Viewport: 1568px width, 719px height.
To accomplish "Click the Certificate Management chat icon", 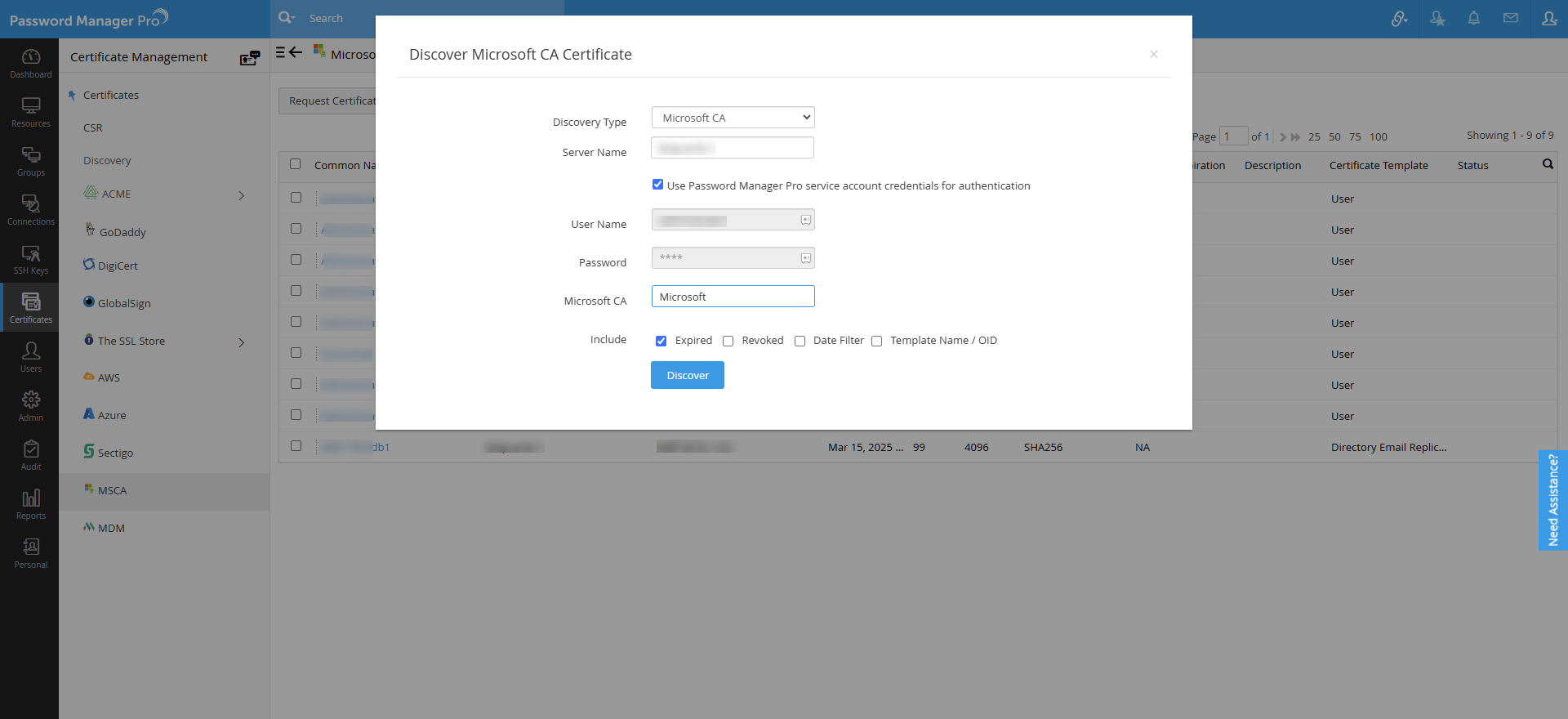I will pyautogui.click(x=250, y=58).
